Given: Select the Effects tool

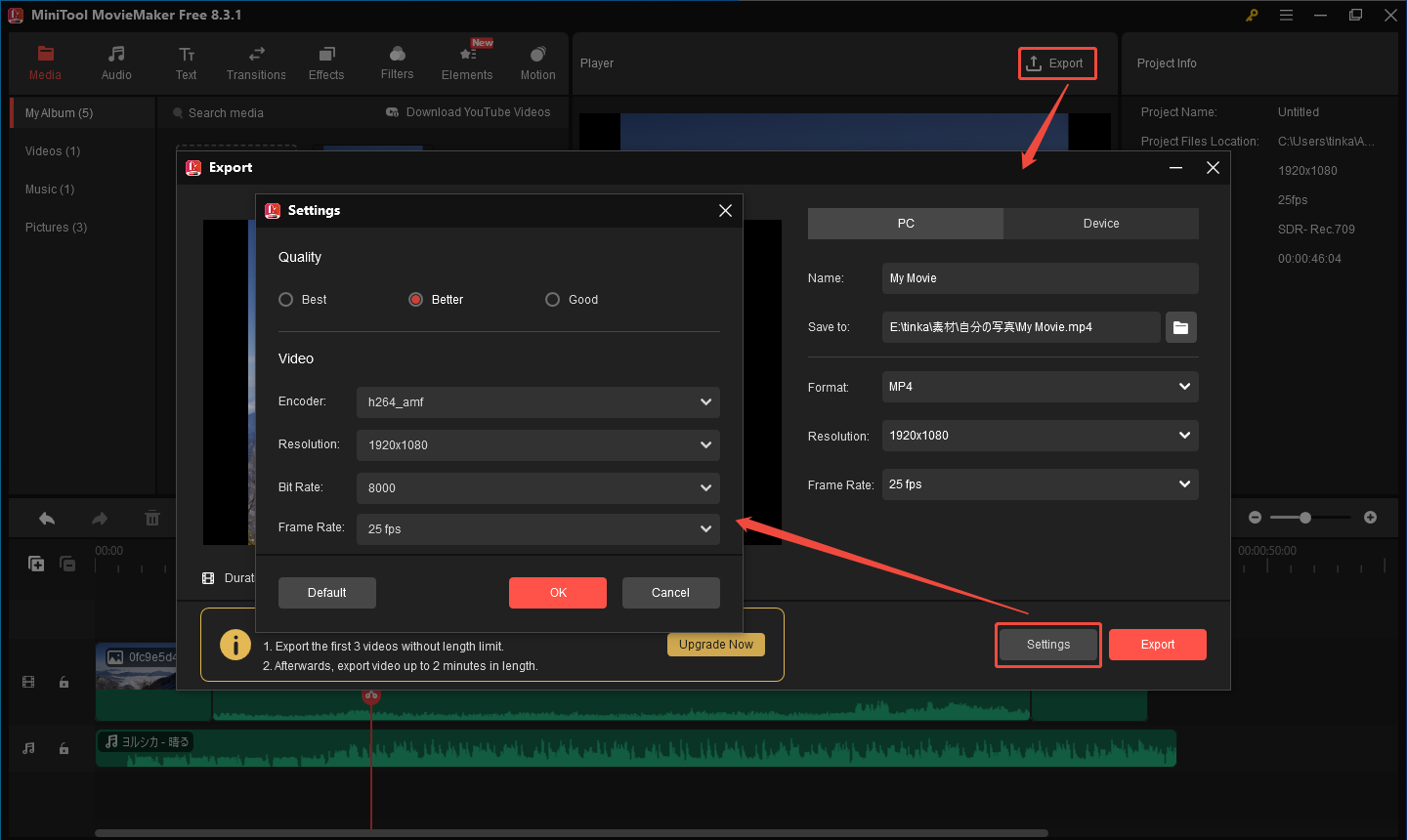Looking at the screenshot, I should 326,62.
